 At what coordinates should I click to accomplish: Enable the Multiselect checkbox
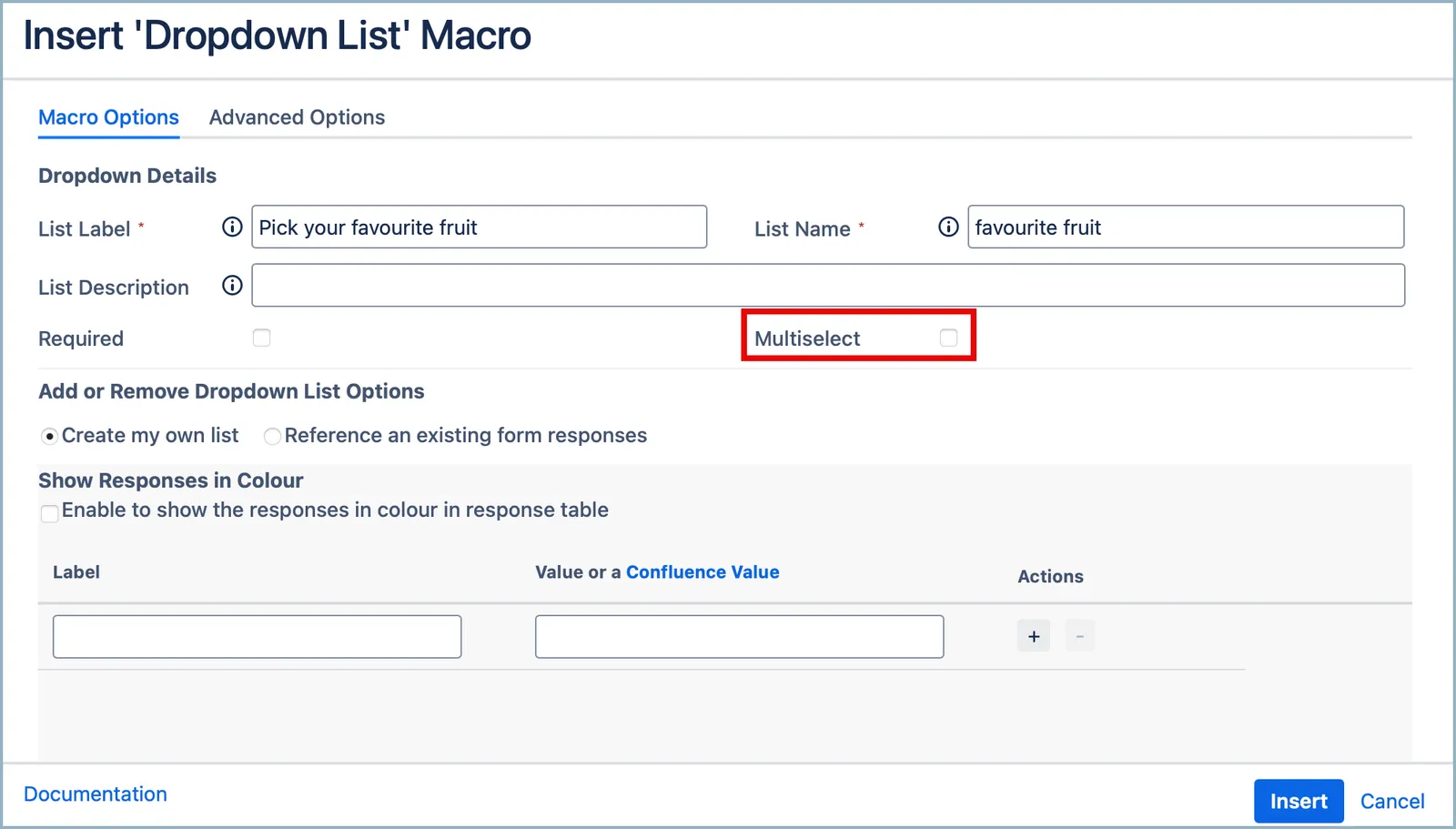point(949,338)
